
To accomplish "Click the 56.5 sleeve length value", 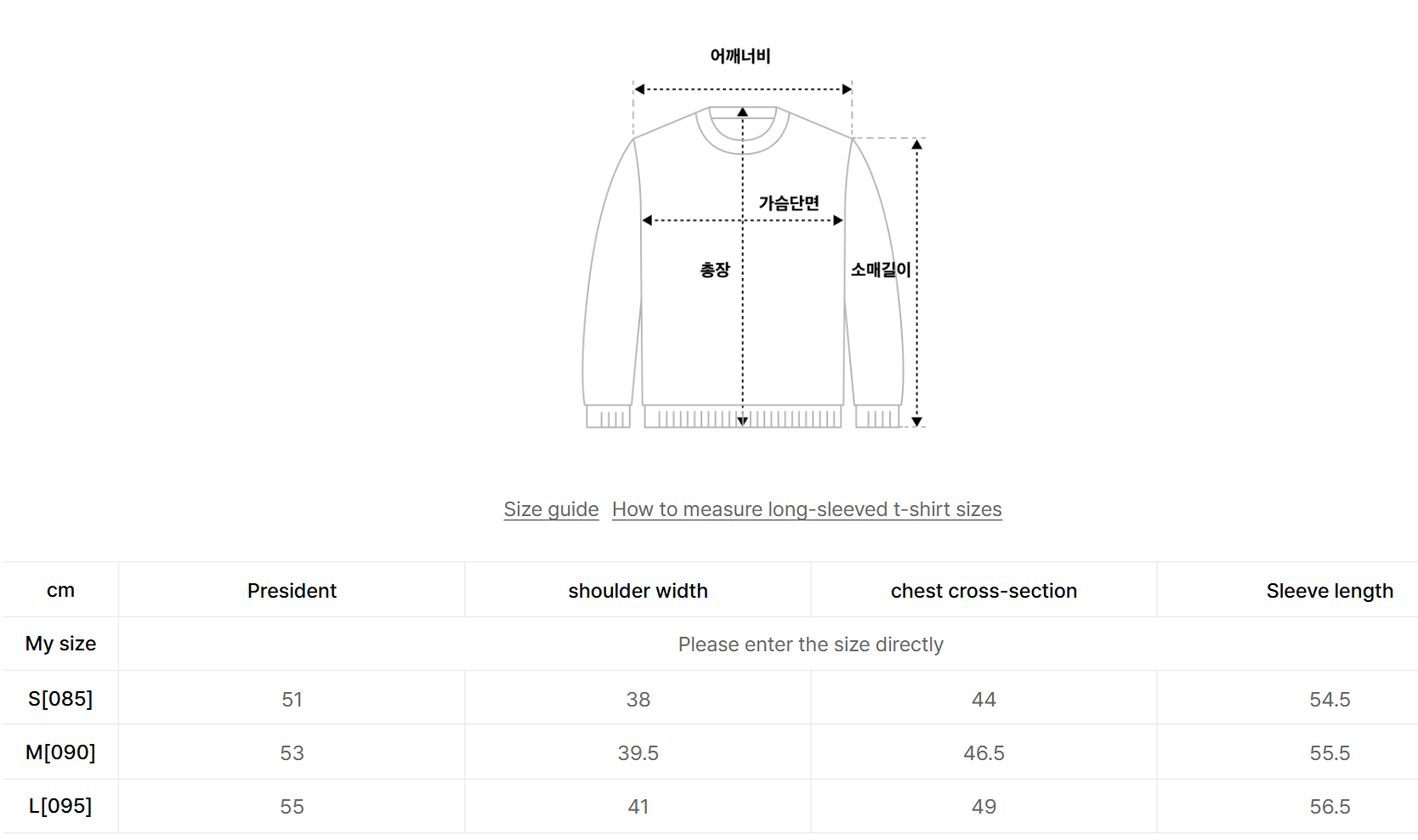I will 1330,807.
